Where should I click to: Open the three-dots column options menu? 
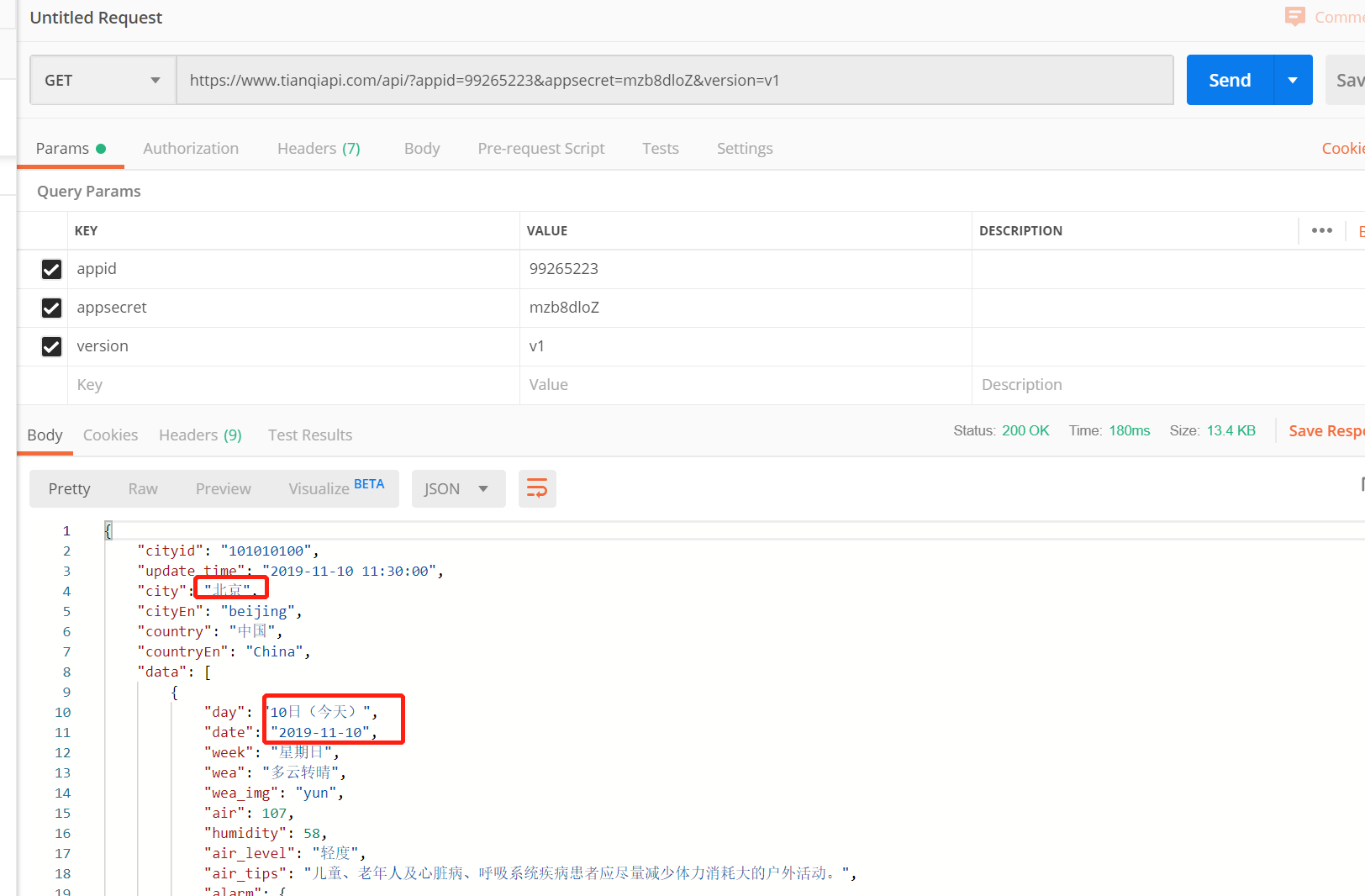tap(1321, 230)
